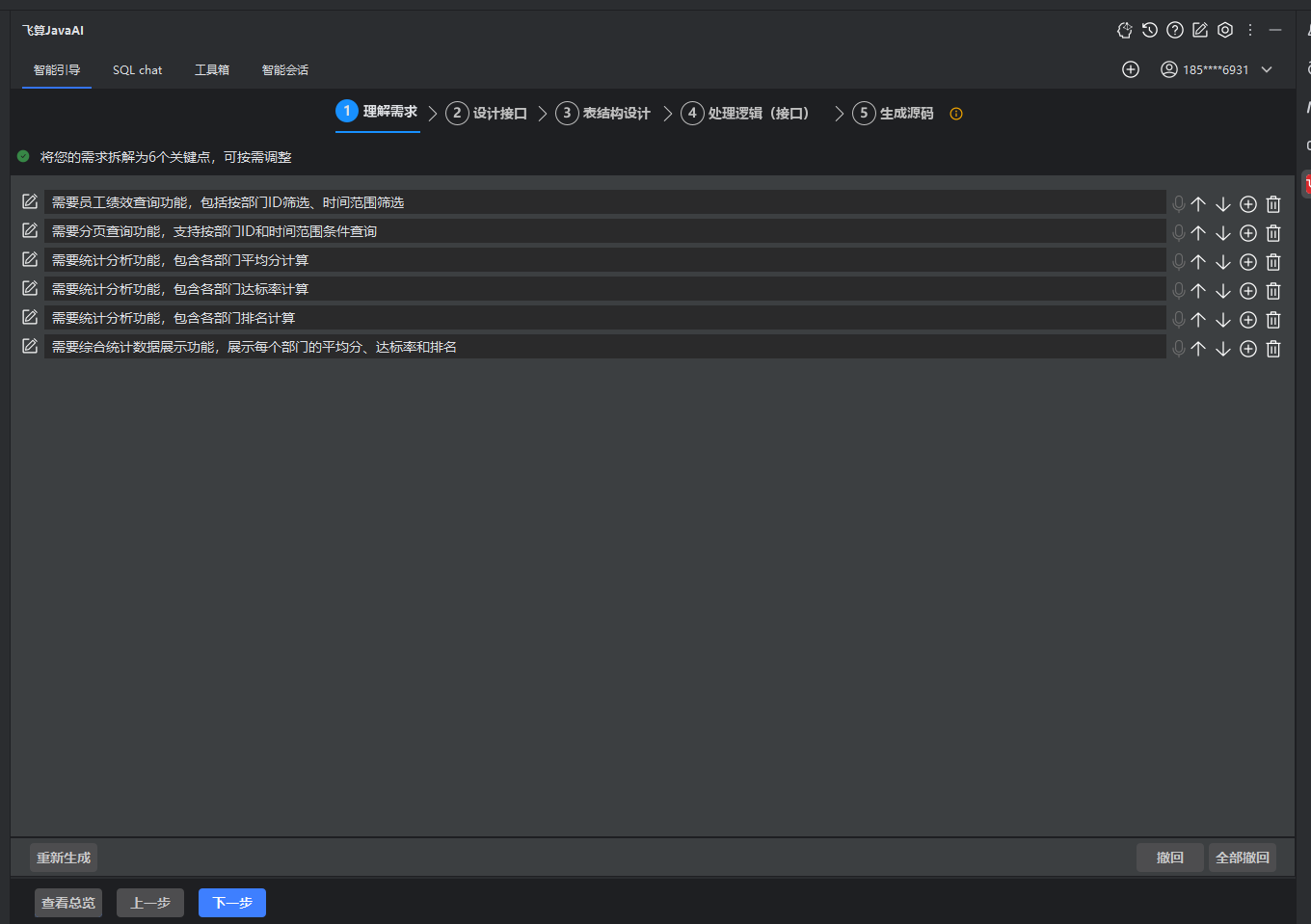Click the 将您的需求拆解为6个关键点 message

(x=166, y=157)
